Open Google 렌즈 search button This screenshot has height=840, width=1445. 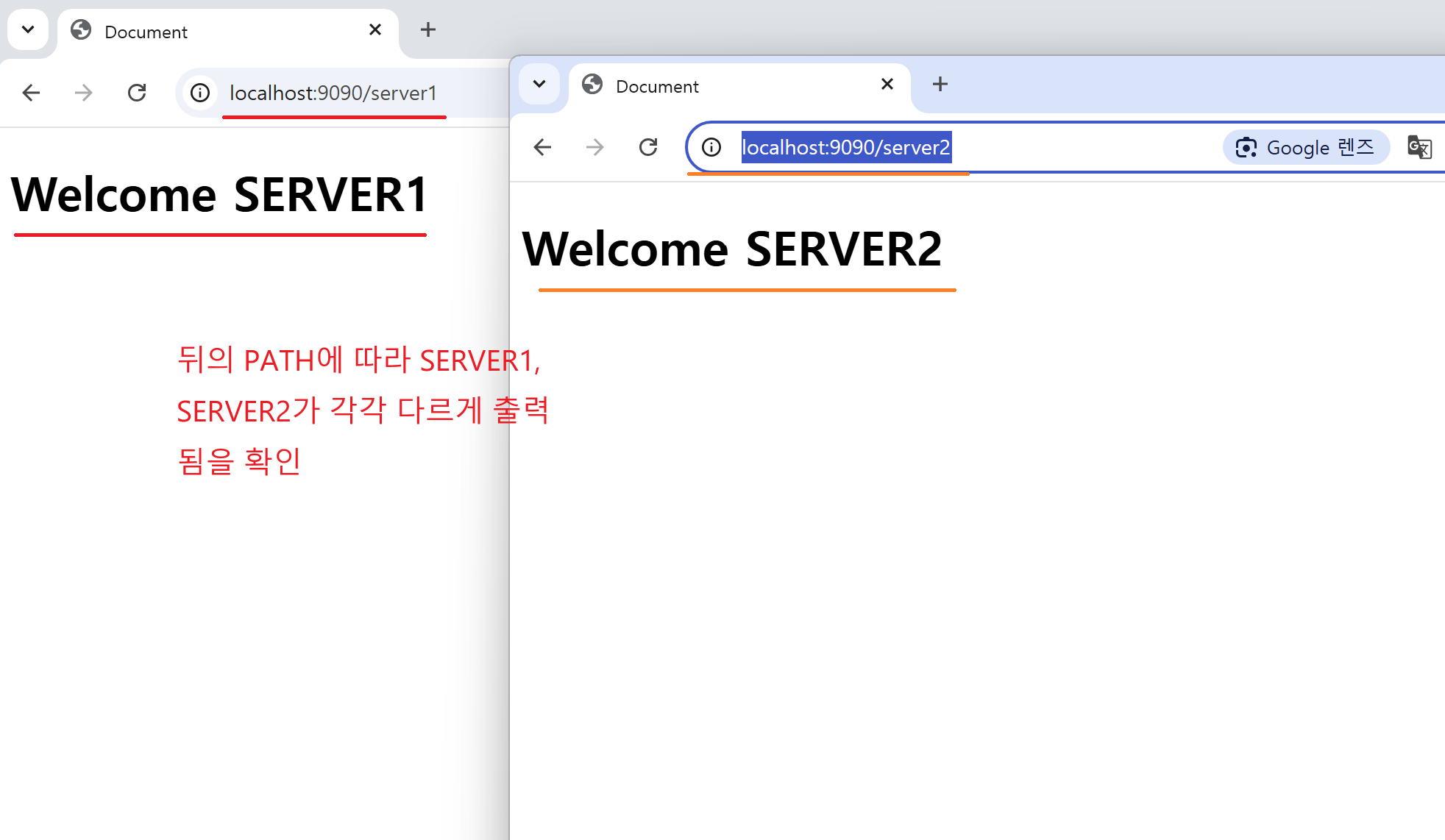click(x=1305, y=147)
